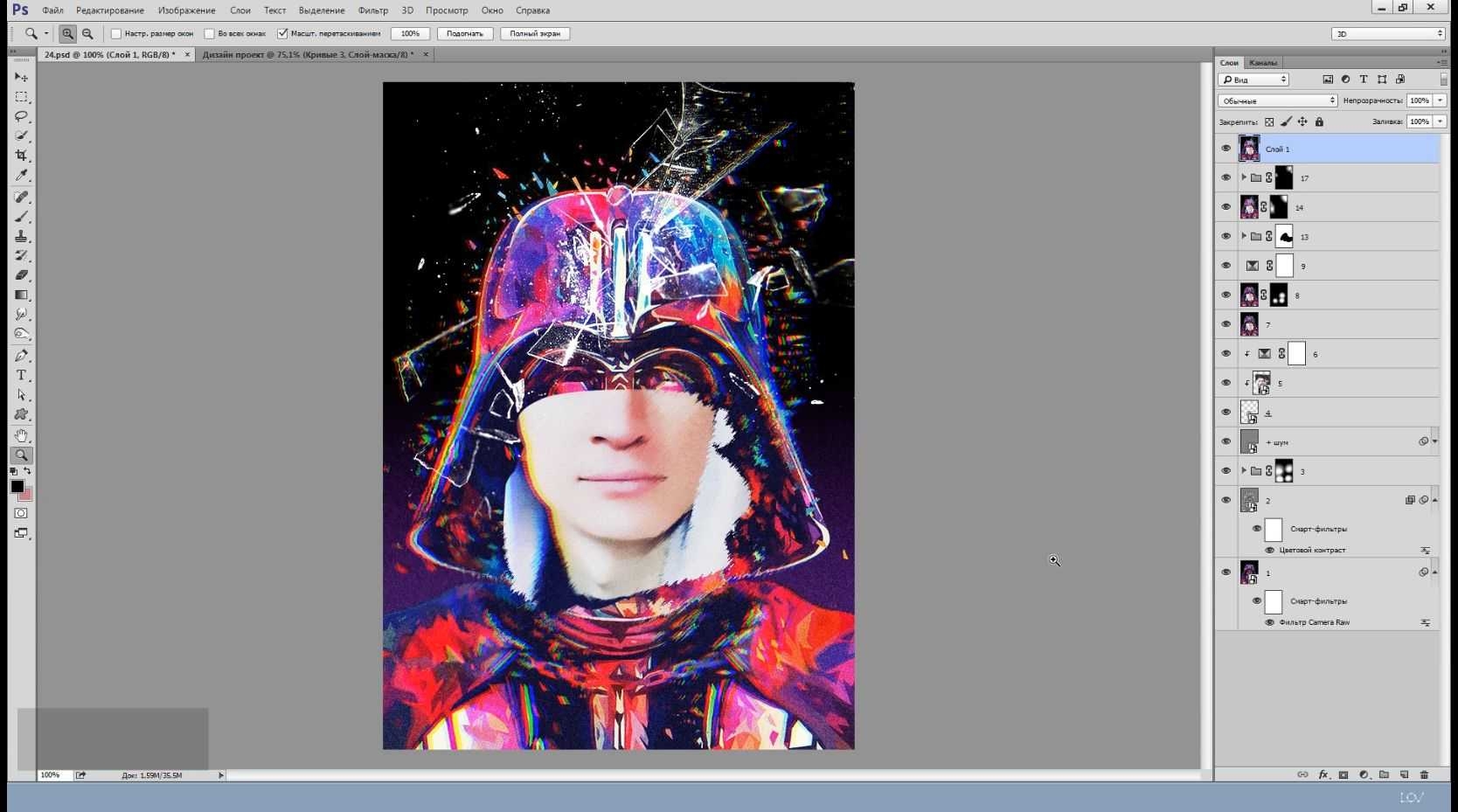Screen dimensions: 1458x812
Task: Select the Rectangular Marquee tool
Action: coord(21,96)
